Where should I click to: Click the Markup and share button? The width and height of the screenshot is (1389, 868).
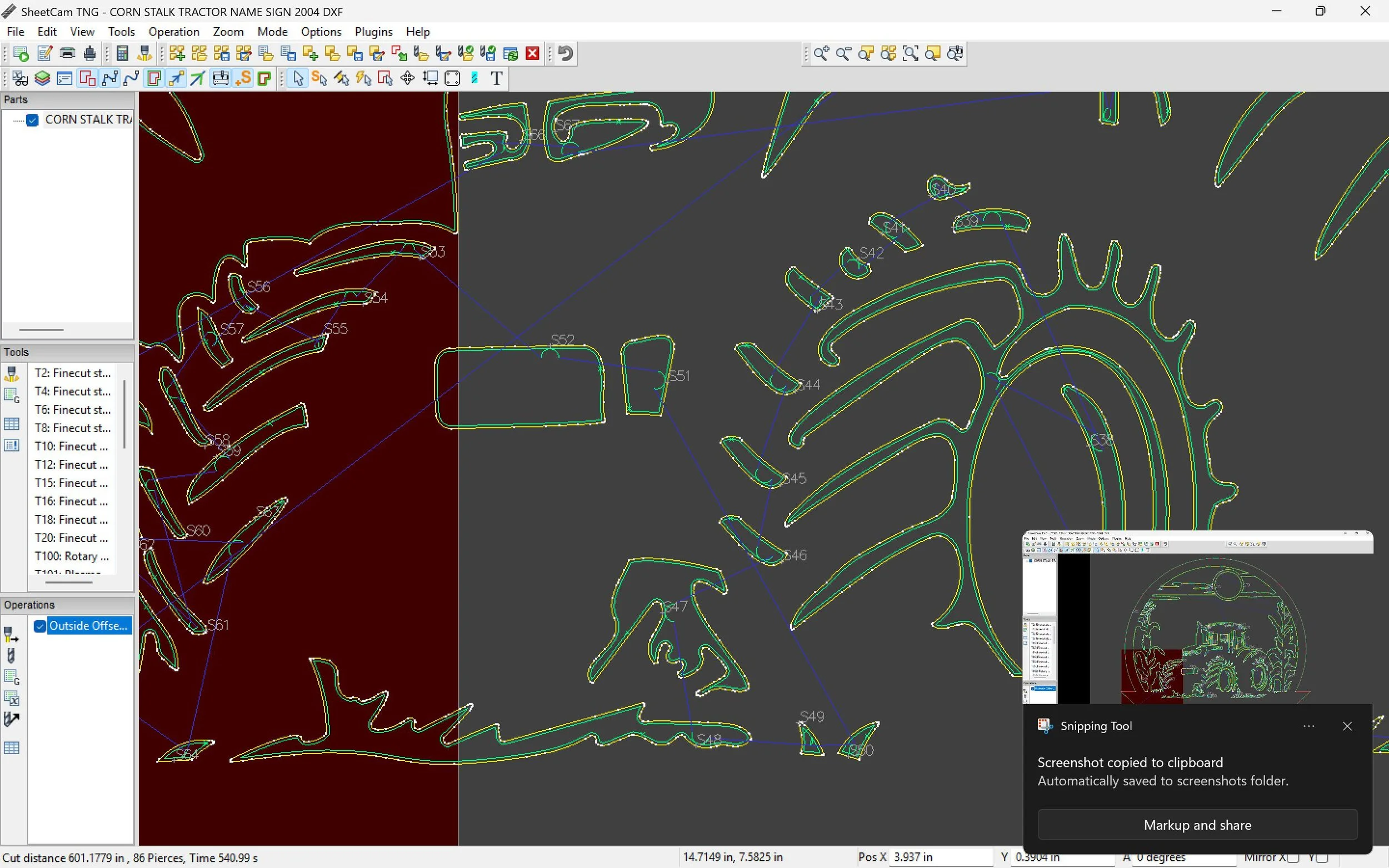tap(1197, 825)
